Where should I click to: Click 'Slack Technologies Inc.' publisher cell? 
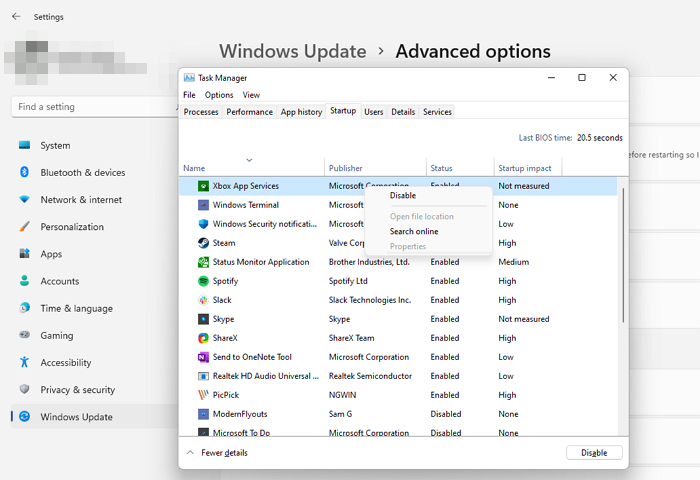click(x=370, y=300)
